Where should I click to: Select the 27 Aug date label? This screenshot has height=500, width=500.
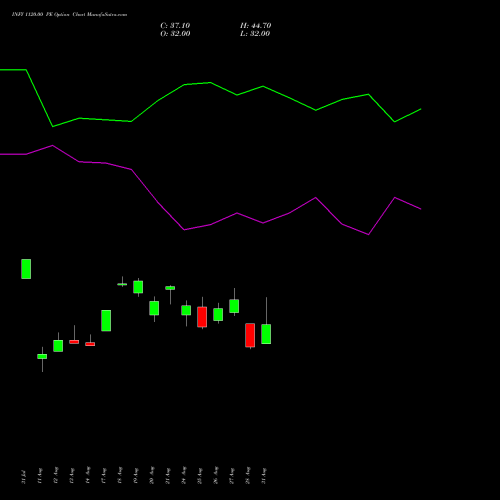pyautogui.click(x=232, y=476)
